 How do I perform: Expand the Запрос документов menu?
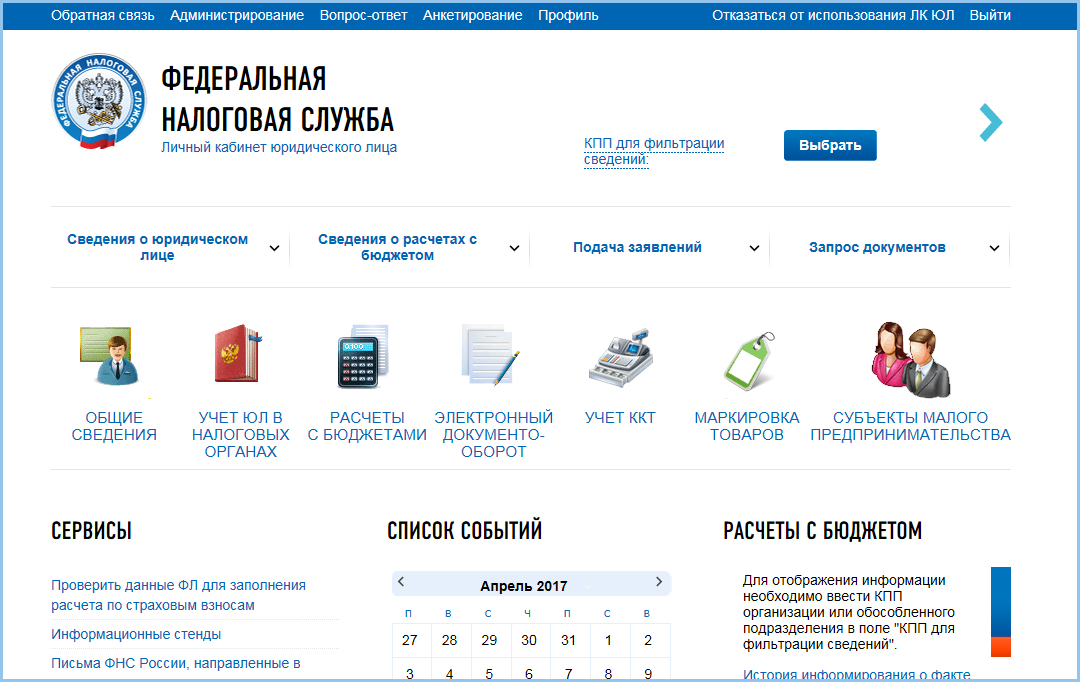pyautogui.click(x=995, y=248)
